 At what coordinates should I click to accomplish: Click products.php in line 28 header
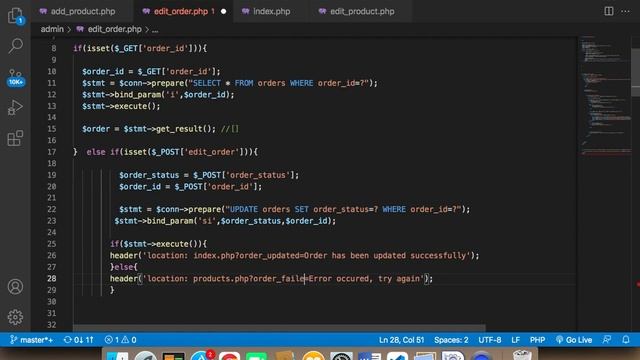220,278
